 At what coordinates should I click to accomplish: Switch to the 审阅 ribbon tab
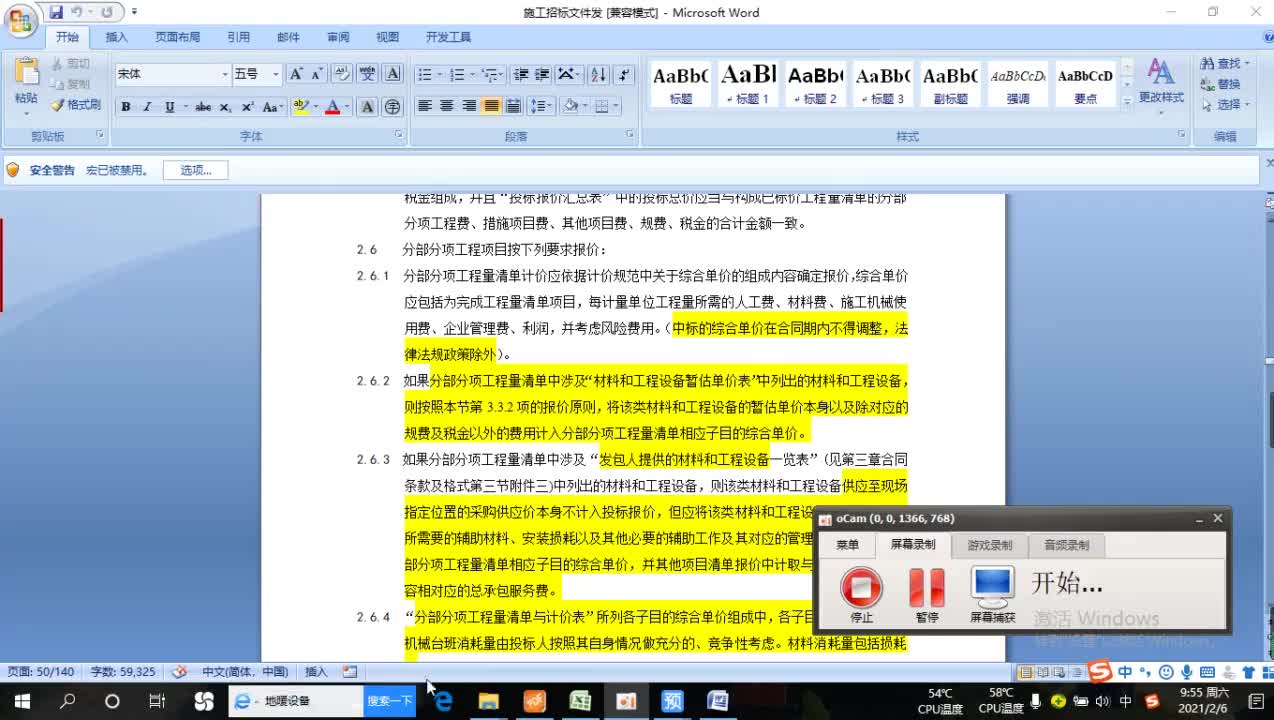pos(338,37)
